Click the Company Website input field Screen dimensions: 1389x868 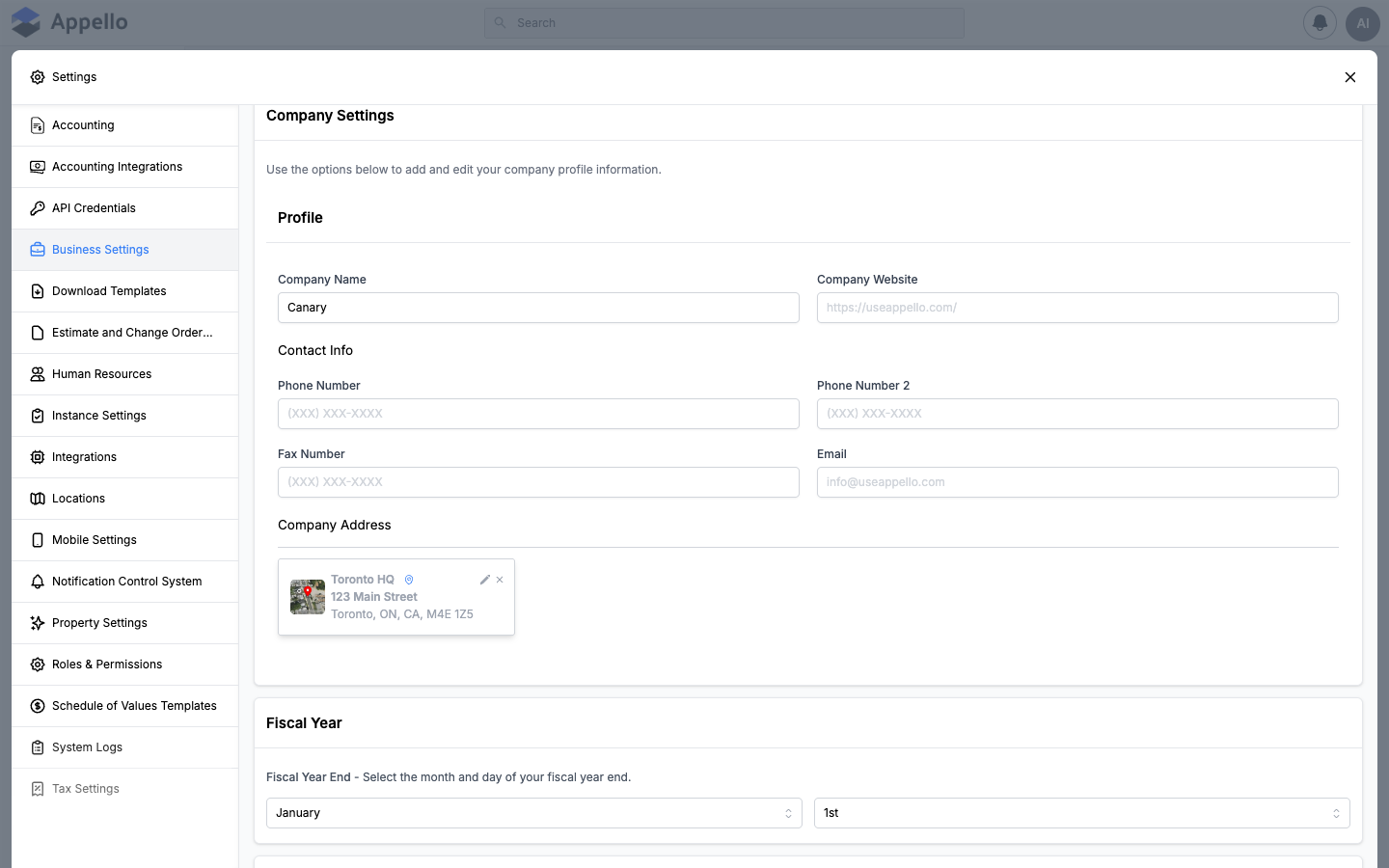point(1077,308)
